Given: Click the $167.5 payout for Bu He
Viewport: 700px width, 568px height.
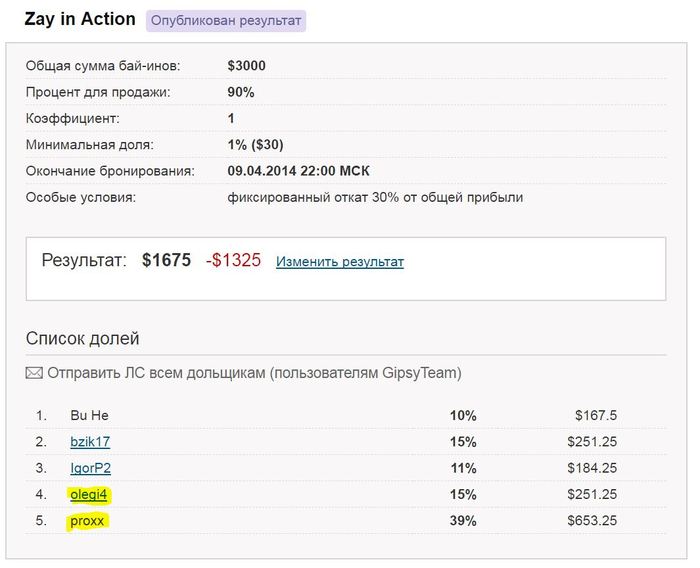Looking at the screenshot, I should click(x=596, y=415).
